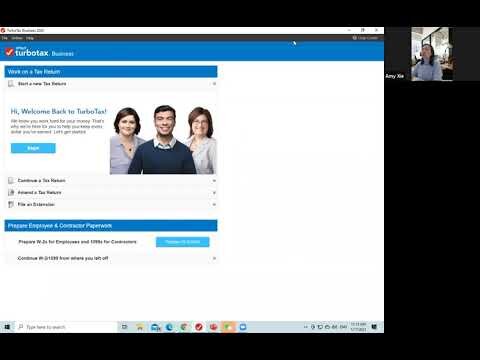Minimize the TurboTax Business window
Screen dimensions: 480x360
tap(349, 30)
